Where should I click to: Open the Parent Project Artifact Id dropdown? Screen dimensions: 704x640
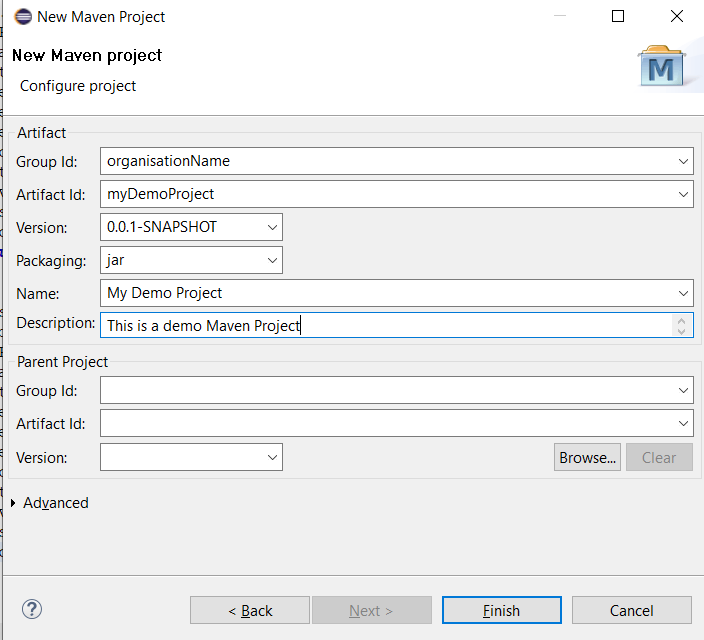pos(683,424)
